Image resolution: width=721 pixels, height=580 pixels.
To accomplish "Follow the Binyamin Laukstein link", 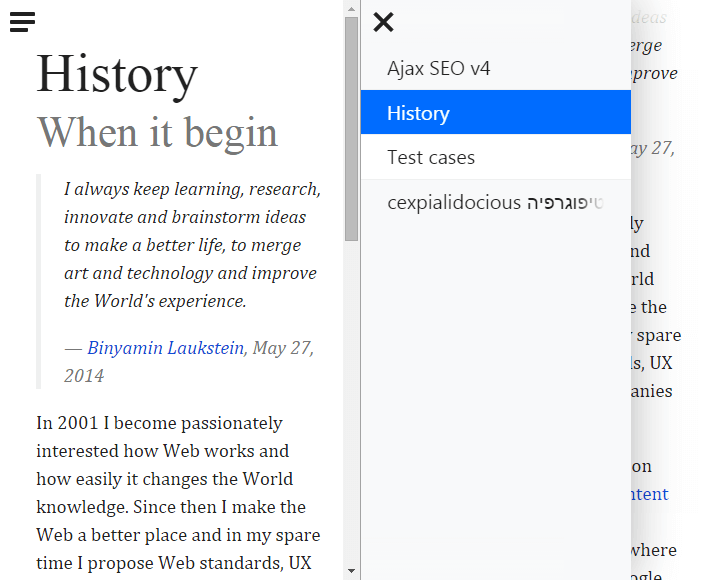I will [x=165, y=348].
